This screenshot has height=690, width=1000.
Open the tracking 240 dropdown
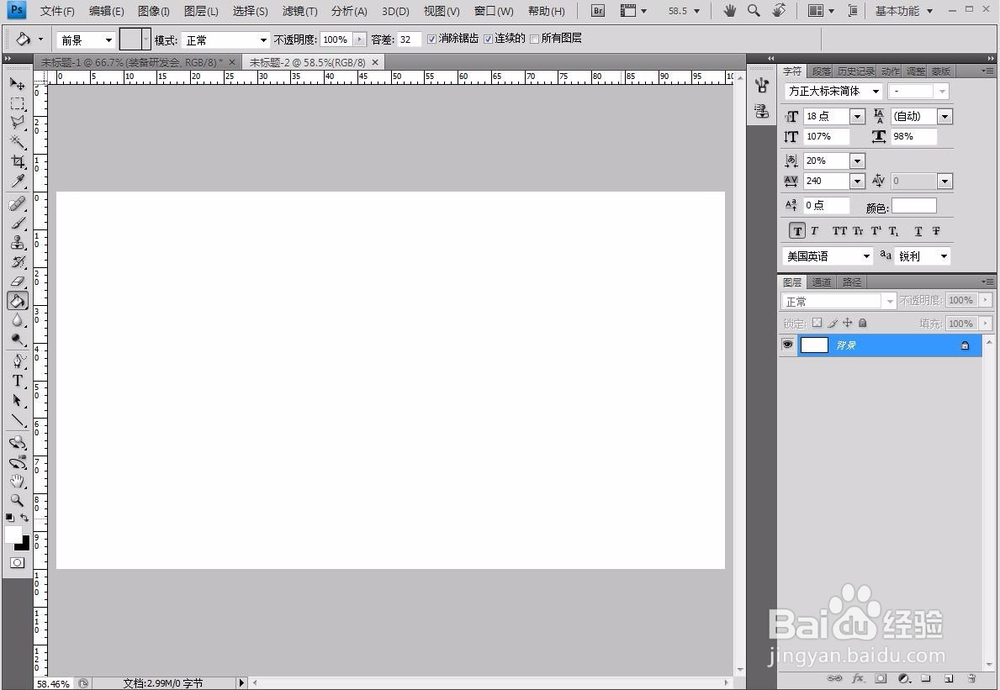tap(857, 181)
